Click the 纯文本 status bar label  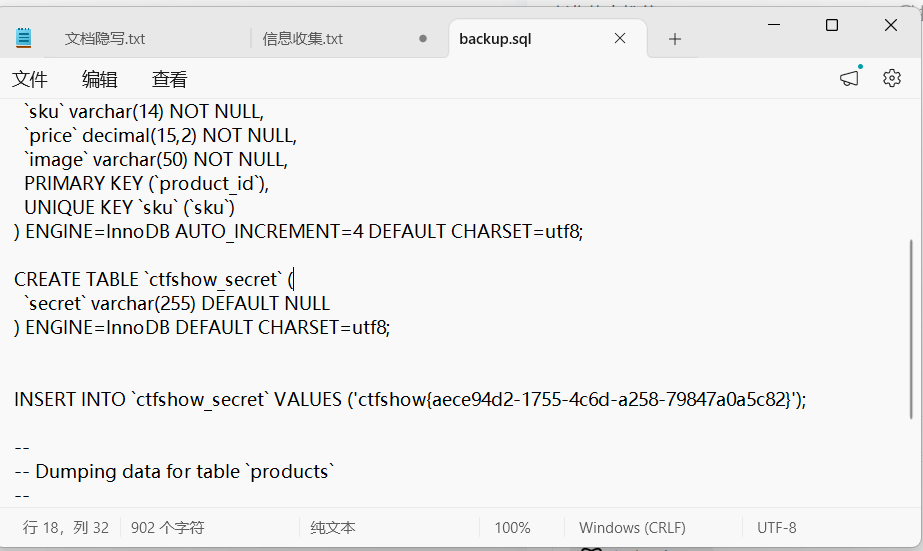point(333,527)
